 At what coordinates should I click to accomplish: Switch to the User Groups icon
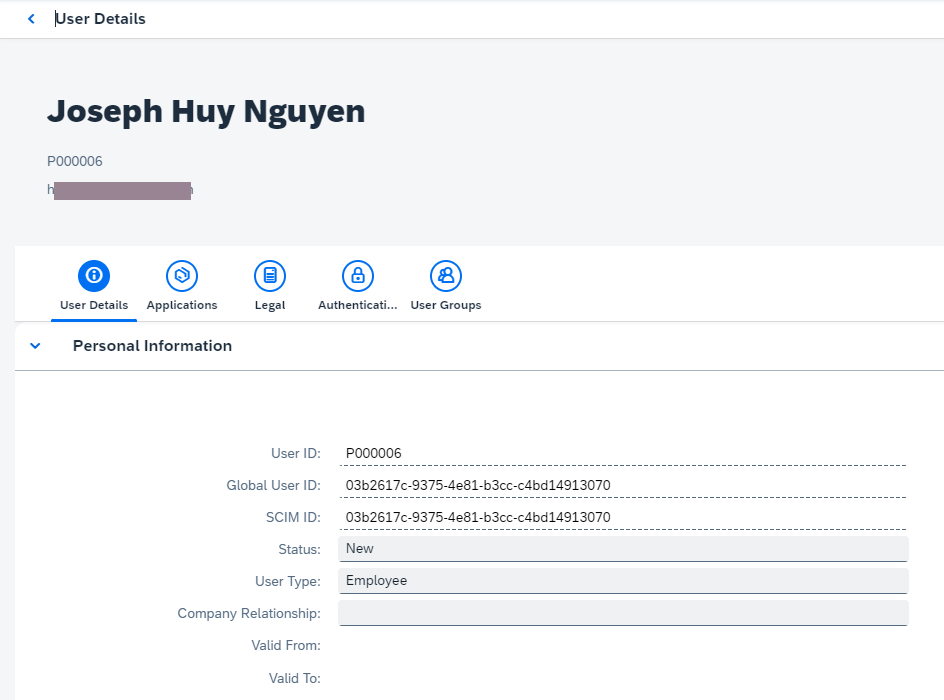pos(446,275)
